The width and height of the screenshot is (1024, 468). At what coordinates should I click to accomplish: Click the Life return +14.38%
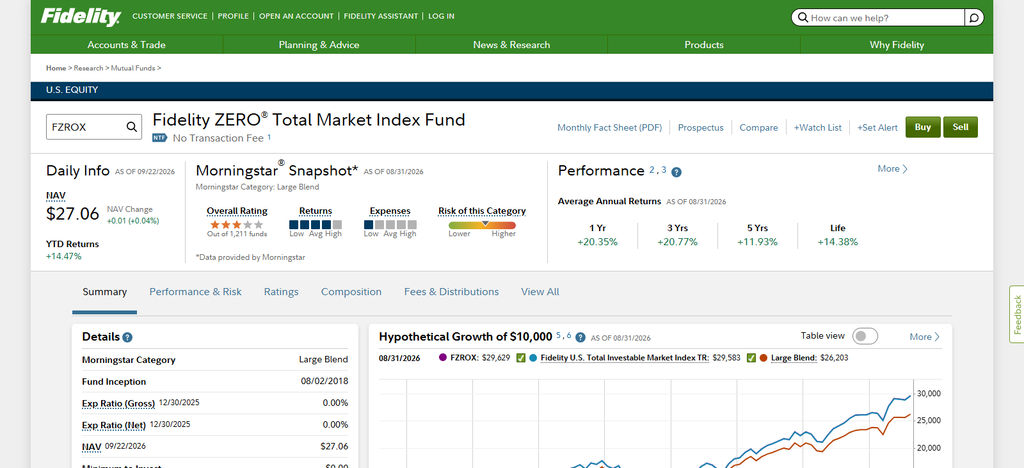[837, 242]
